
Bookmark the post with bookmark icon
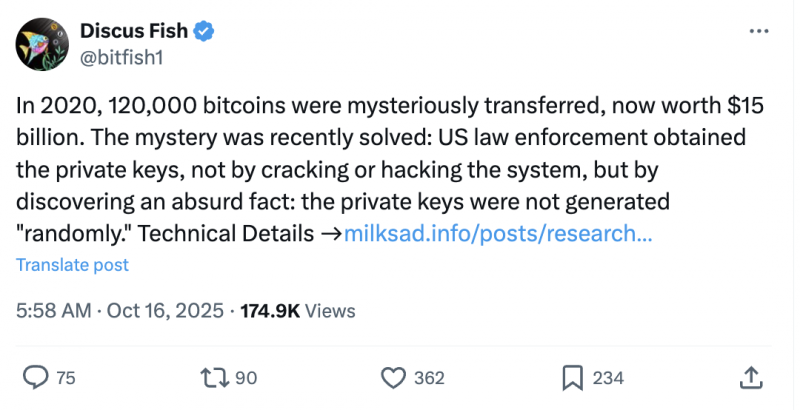572,378
